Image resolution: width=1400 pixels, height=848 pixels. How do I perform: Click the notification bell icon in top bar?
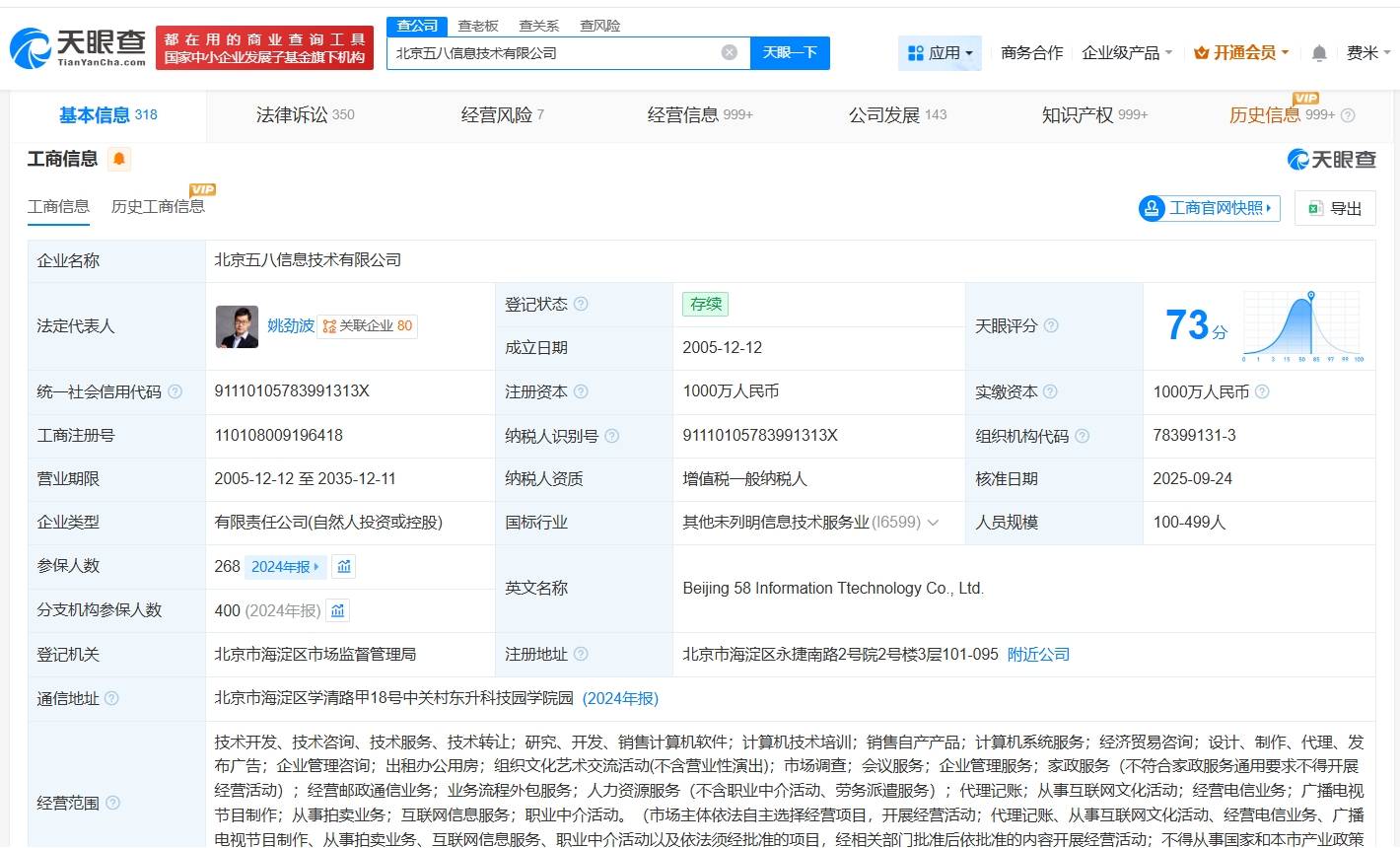(x=1318, y=52)
